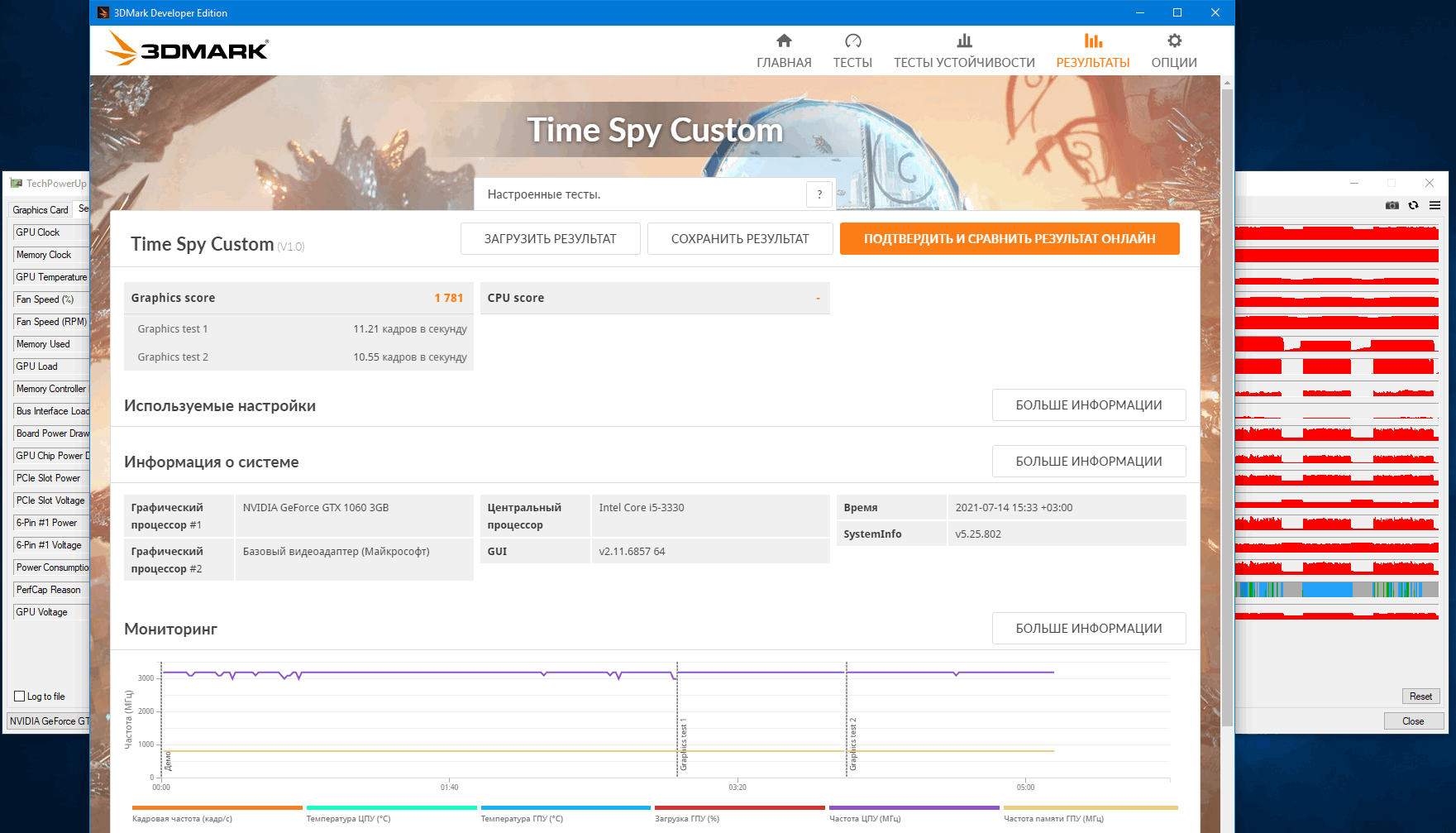Screen dimensions: 1456x833
Task: Open the GPU Voltage sensor dropdown
Action: point(50,612)
